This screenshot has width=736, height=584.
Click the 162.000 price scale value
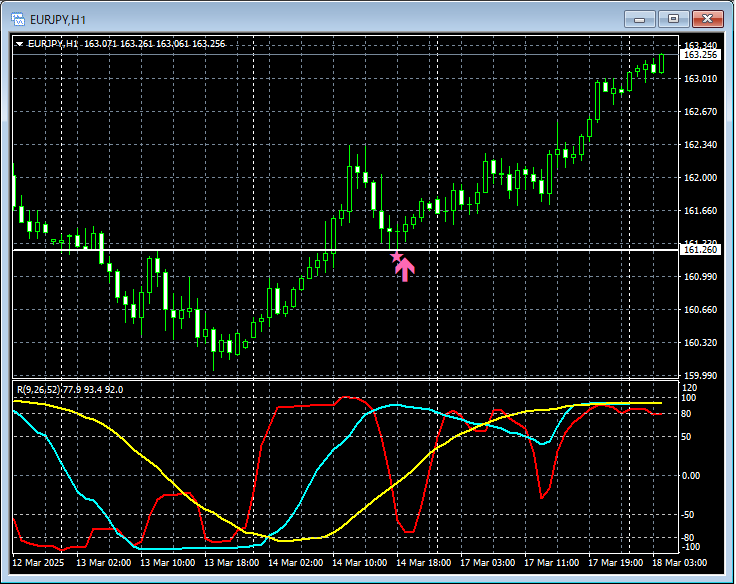[x=700, y=177]
